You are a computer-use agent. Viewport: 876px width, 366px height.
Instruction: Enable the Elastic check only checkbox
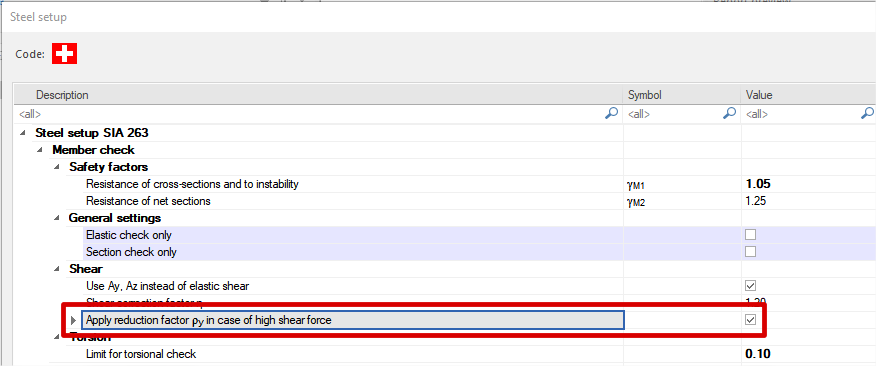(x=750, y=235)
